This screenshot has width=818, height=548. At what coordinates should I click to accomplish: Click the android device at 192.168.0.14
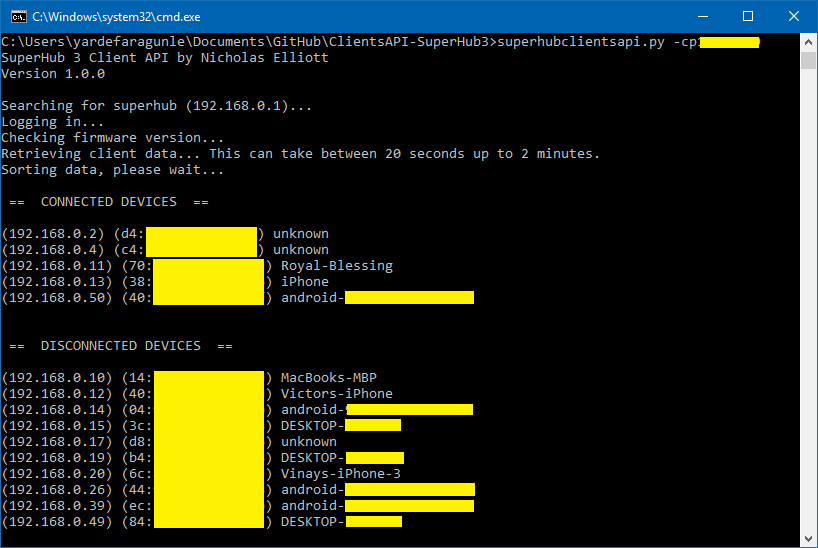[x=377, y=410]
